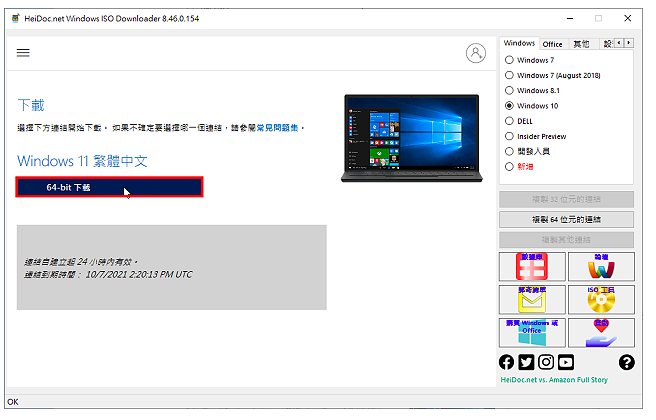The height and width of the screenshot is (420, 656).
Task: Open the YouTube channel icon
Action: (566, 362)
